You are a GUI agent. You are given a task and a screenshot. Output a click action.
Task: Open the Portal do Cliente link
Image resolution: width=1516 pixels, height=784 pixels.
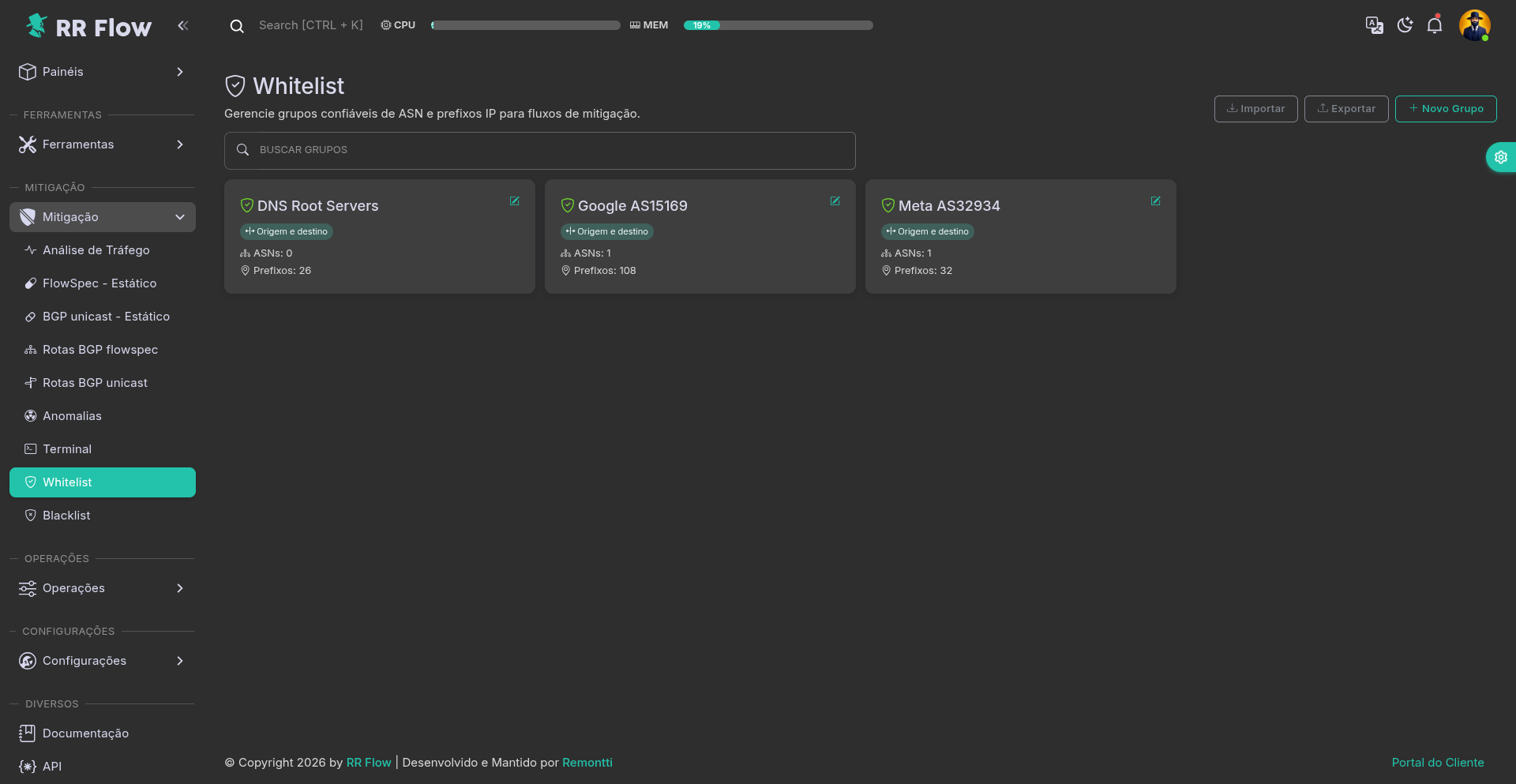(1437, 763)
